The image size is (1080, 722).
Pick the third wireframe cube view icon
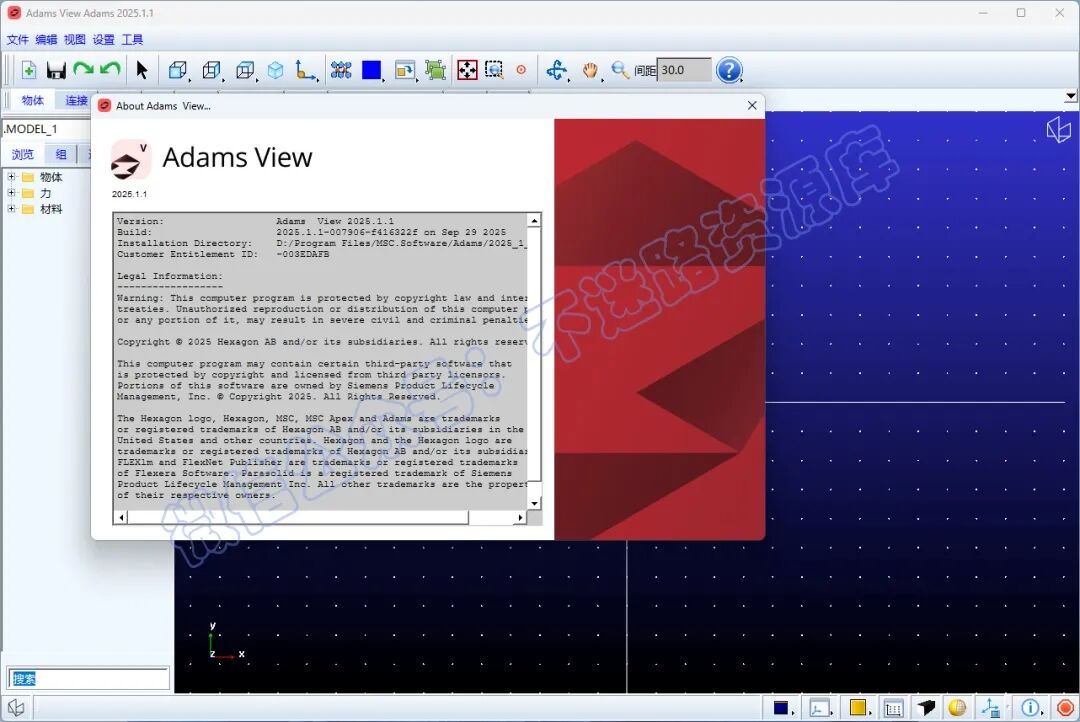[x=245, y=70]
